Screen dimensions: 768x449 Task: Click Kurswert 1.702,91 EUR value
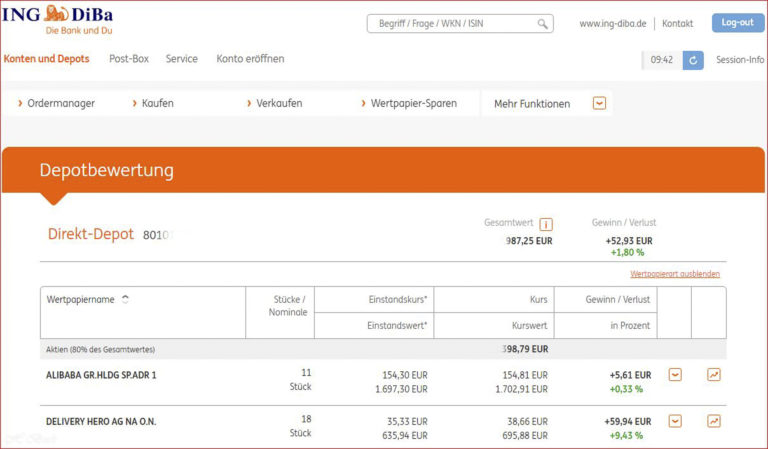(x=522, y=389)
